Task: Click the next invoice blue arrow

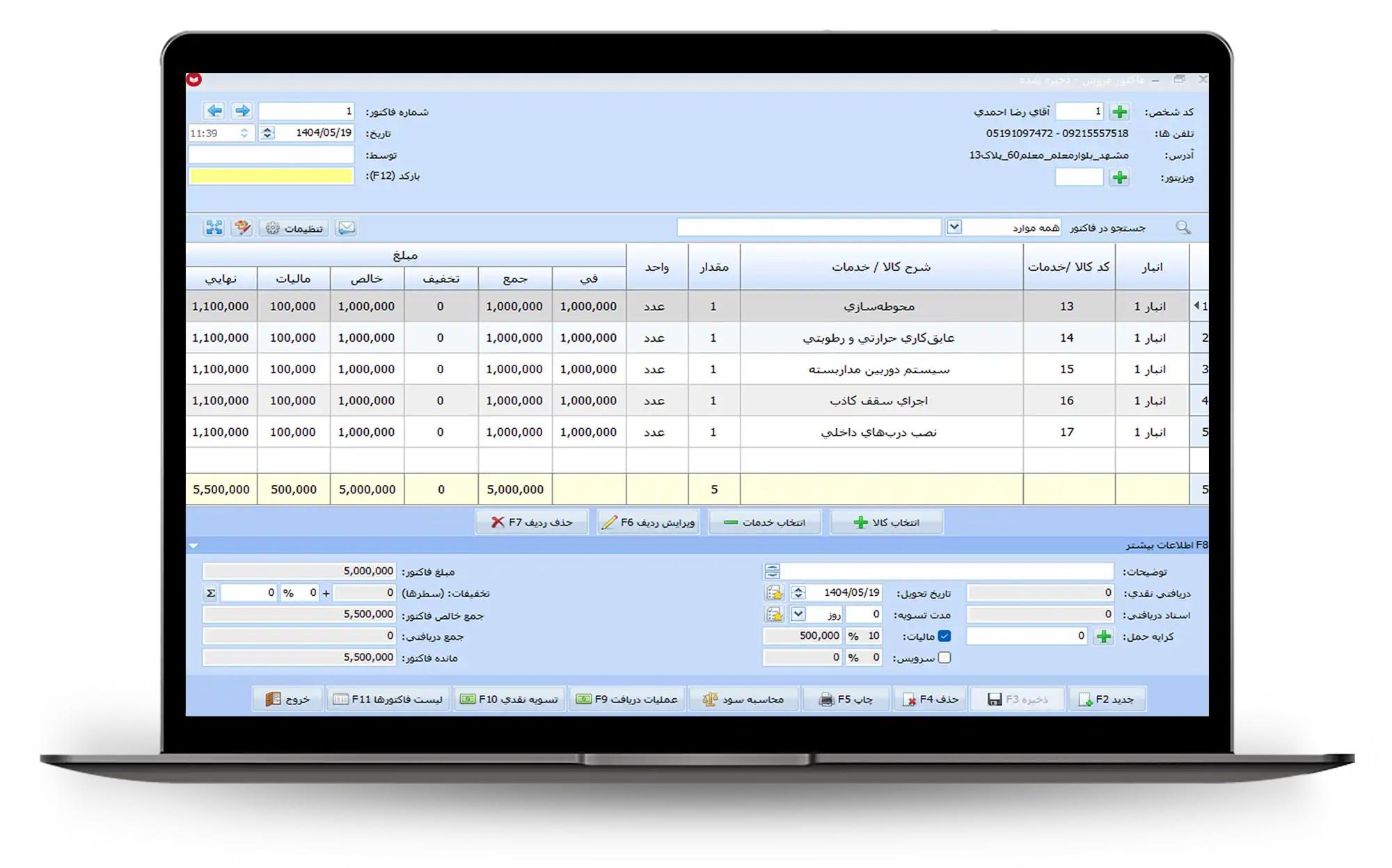Action: point(242,111)
